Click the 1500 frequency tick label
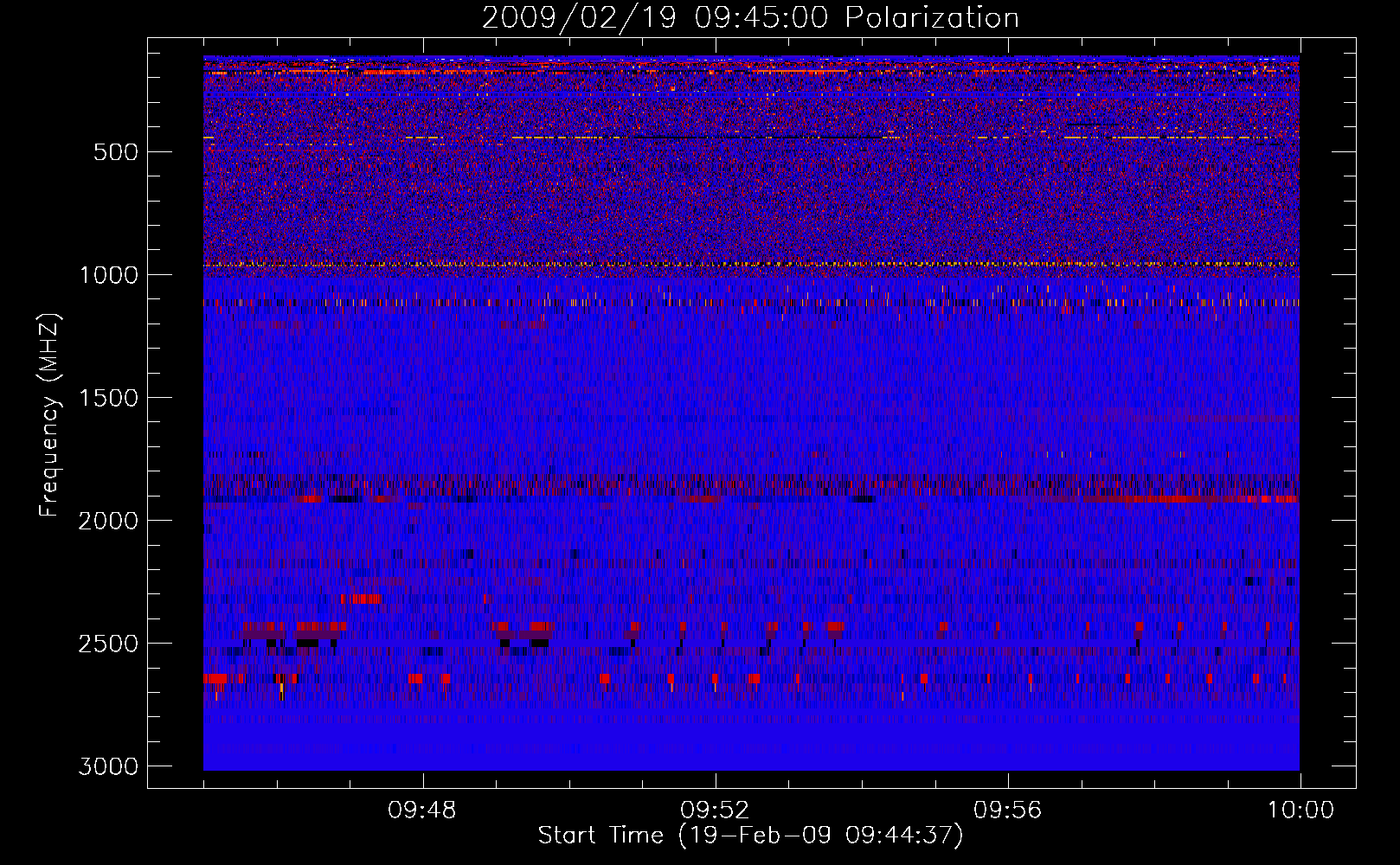 click(x=108, y=398)
